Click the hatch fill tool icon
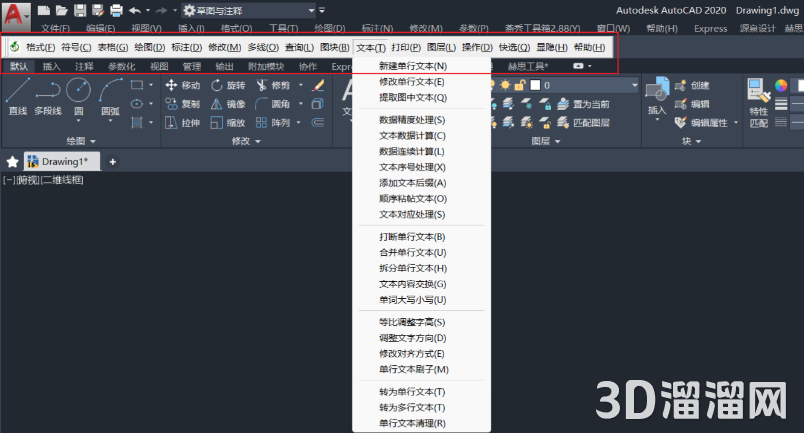804x433 pixels. 137,123
